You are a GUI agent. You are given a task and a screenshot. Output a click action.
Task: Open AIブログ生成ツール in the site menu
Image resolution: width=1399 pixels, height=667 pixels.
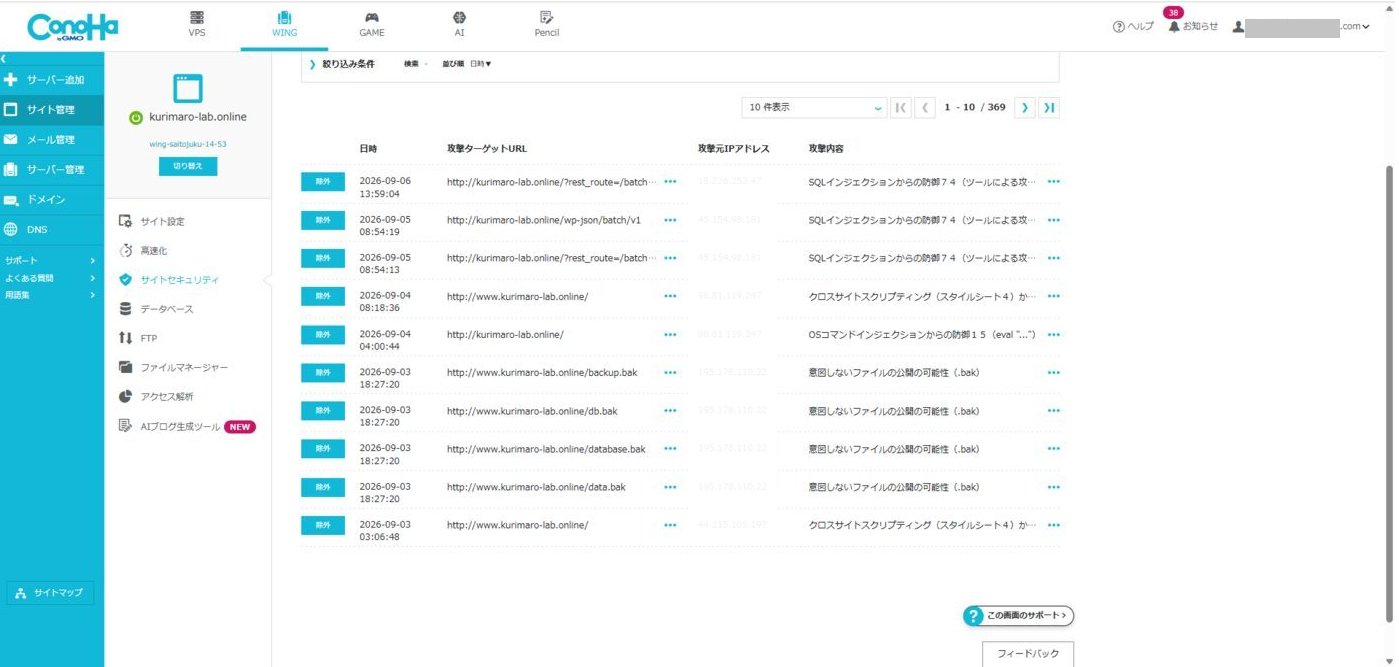pos(186,427)
